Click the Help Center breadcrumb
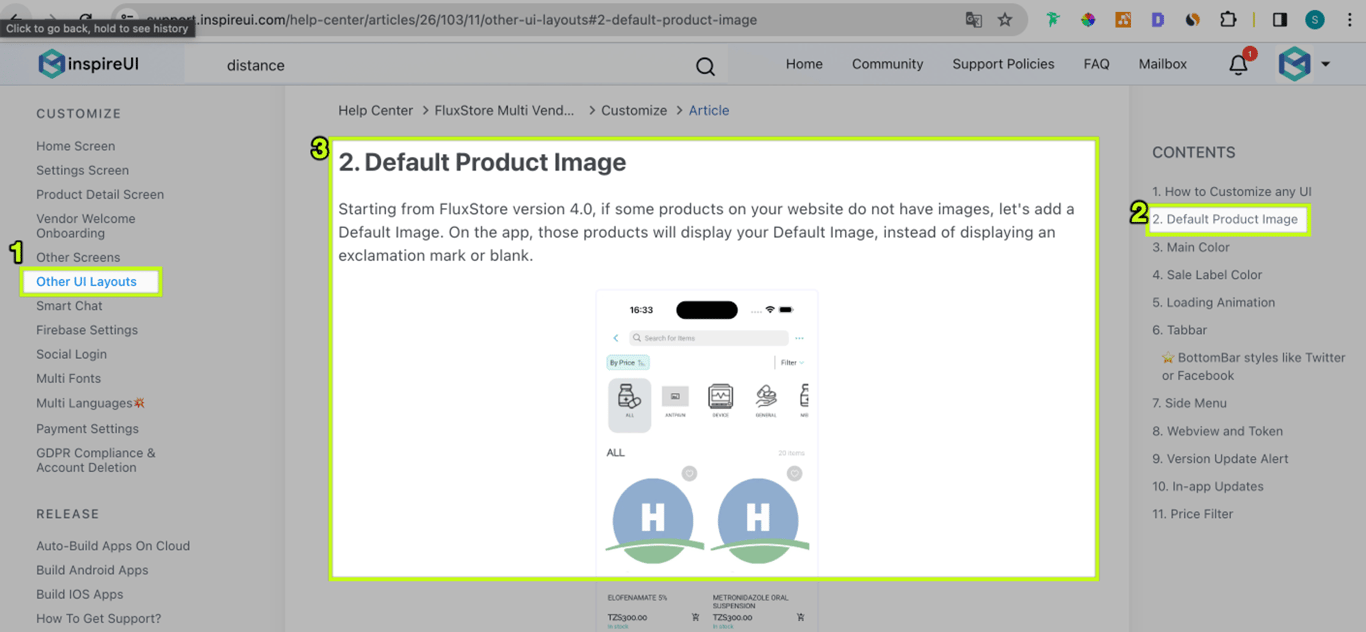Viewport: 1366px width, 632px height. pos(375,111)
